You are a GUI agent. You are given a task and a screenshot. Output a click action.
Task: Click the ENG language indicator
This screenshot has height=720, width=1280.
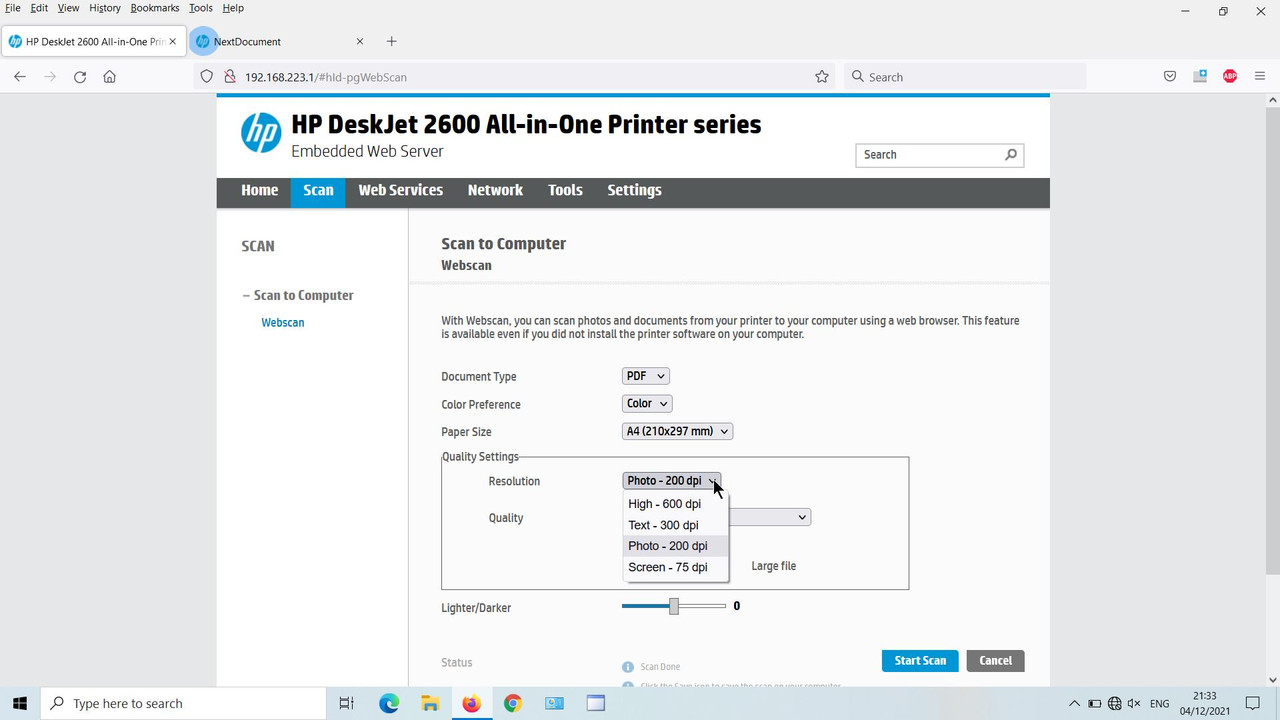click(x=1160, y=704)
